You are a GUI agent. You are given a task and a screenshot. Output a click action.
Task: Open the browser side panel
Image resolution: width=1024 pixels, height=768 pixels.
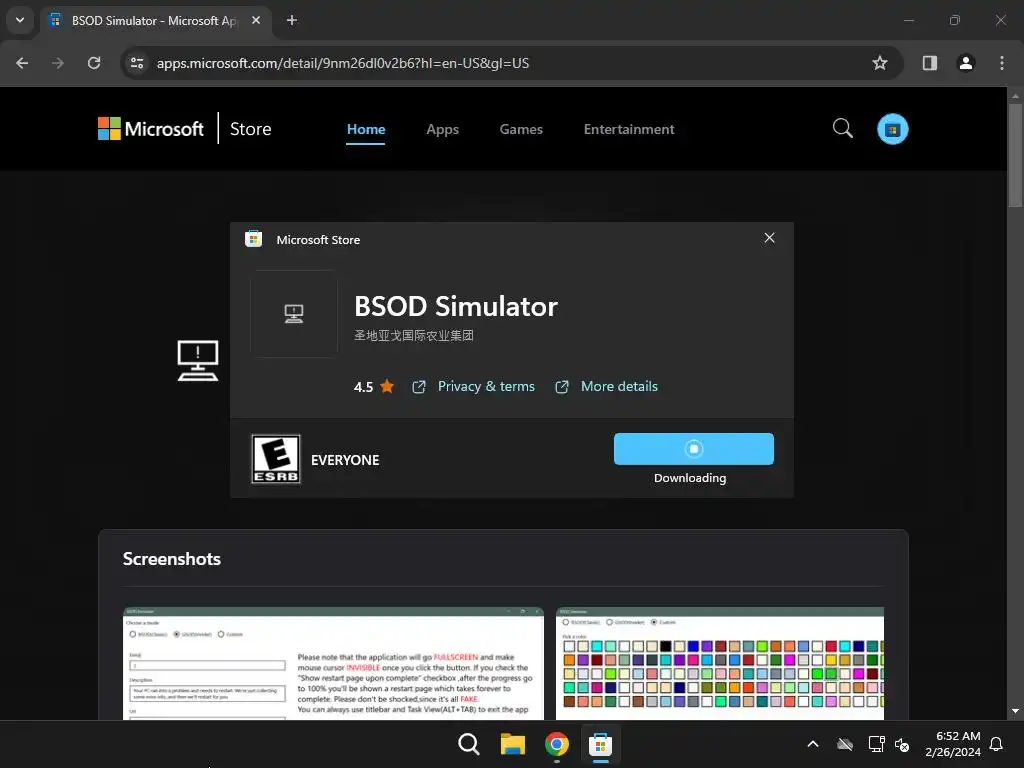(x=930, y=63)
